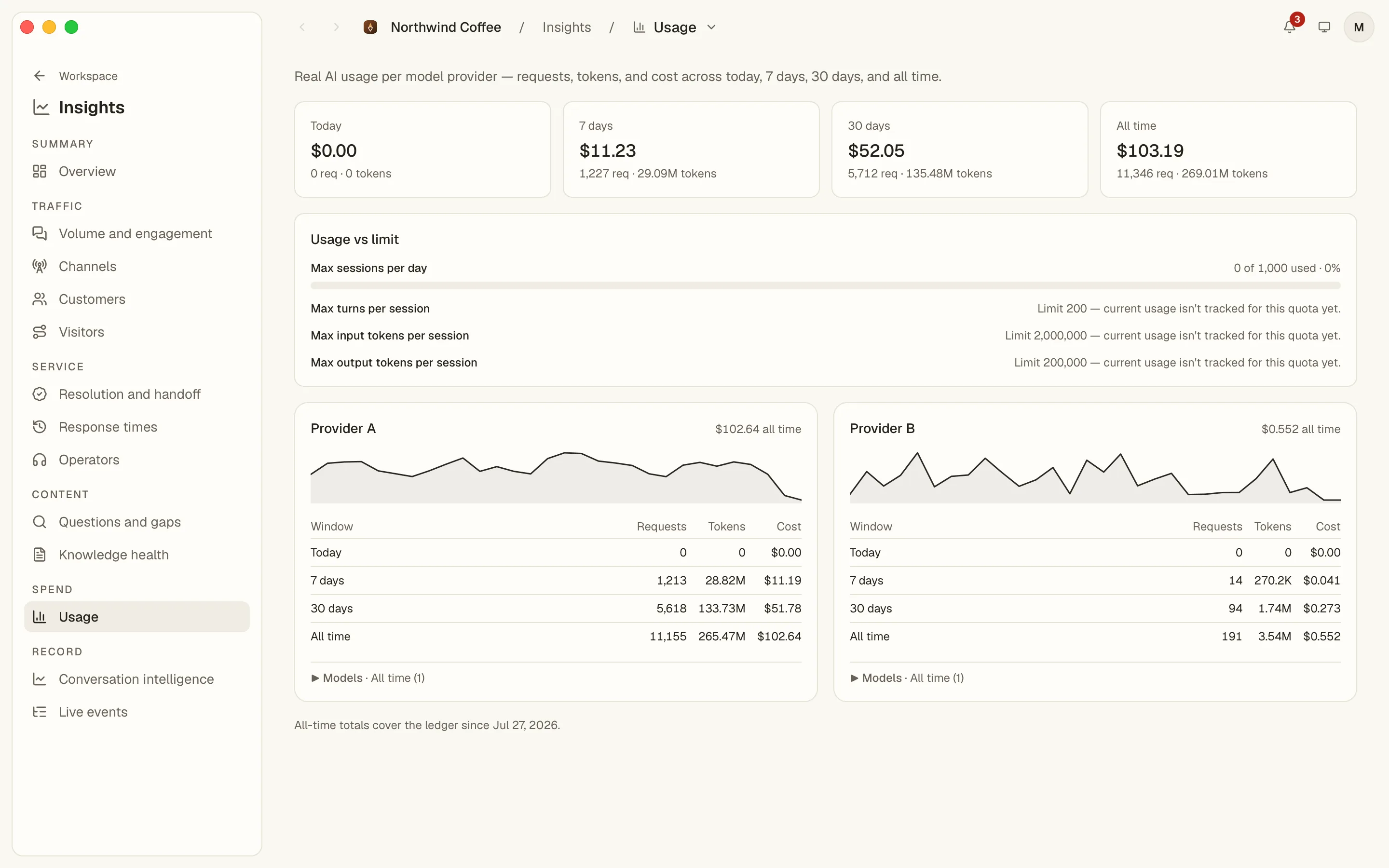1389x868 pixels.
Task: Open Live events page
Action: click(x=136, y=711)
